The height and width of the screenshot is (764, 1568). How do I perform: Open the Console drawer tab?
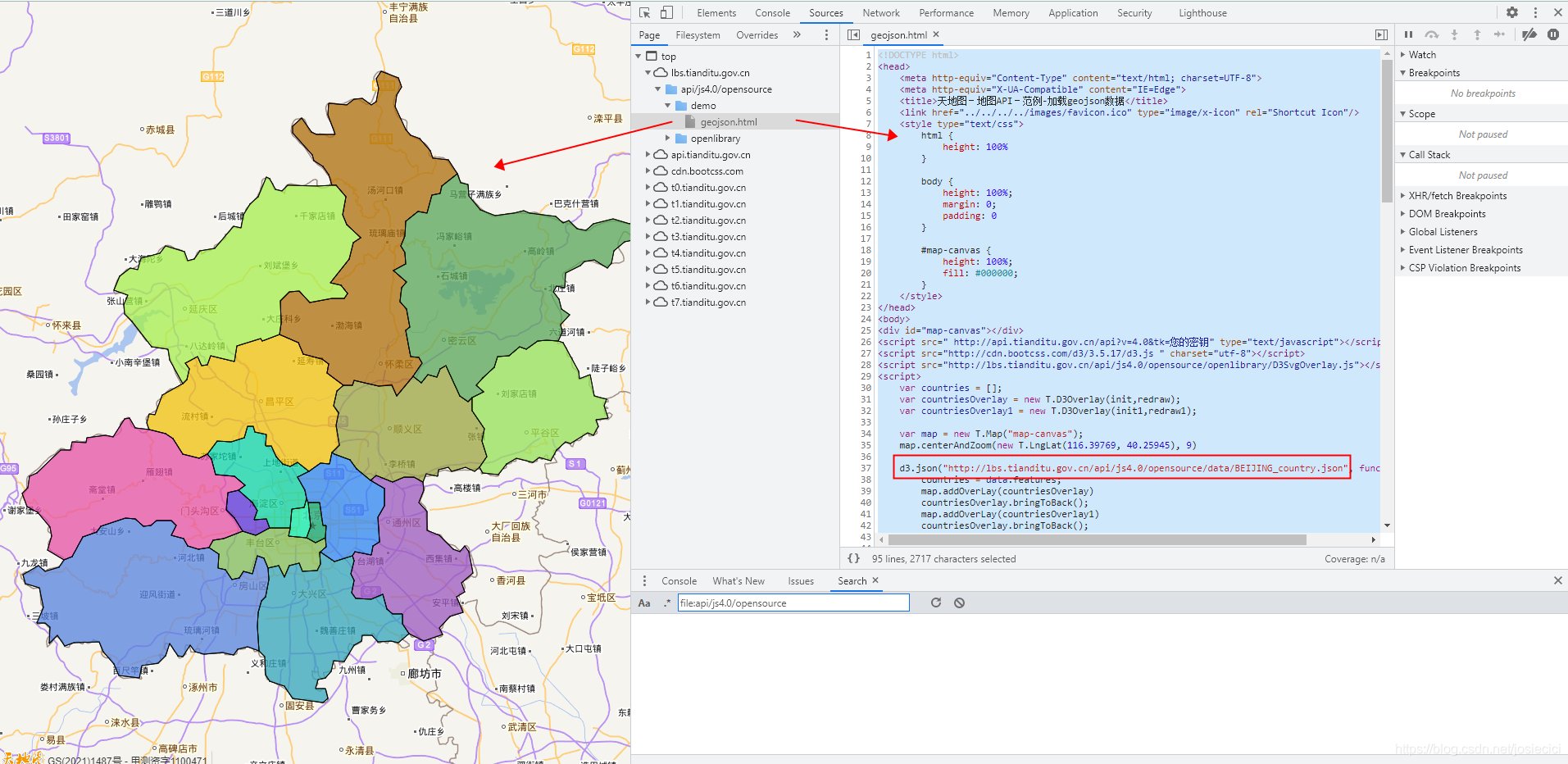click(679, 581)
